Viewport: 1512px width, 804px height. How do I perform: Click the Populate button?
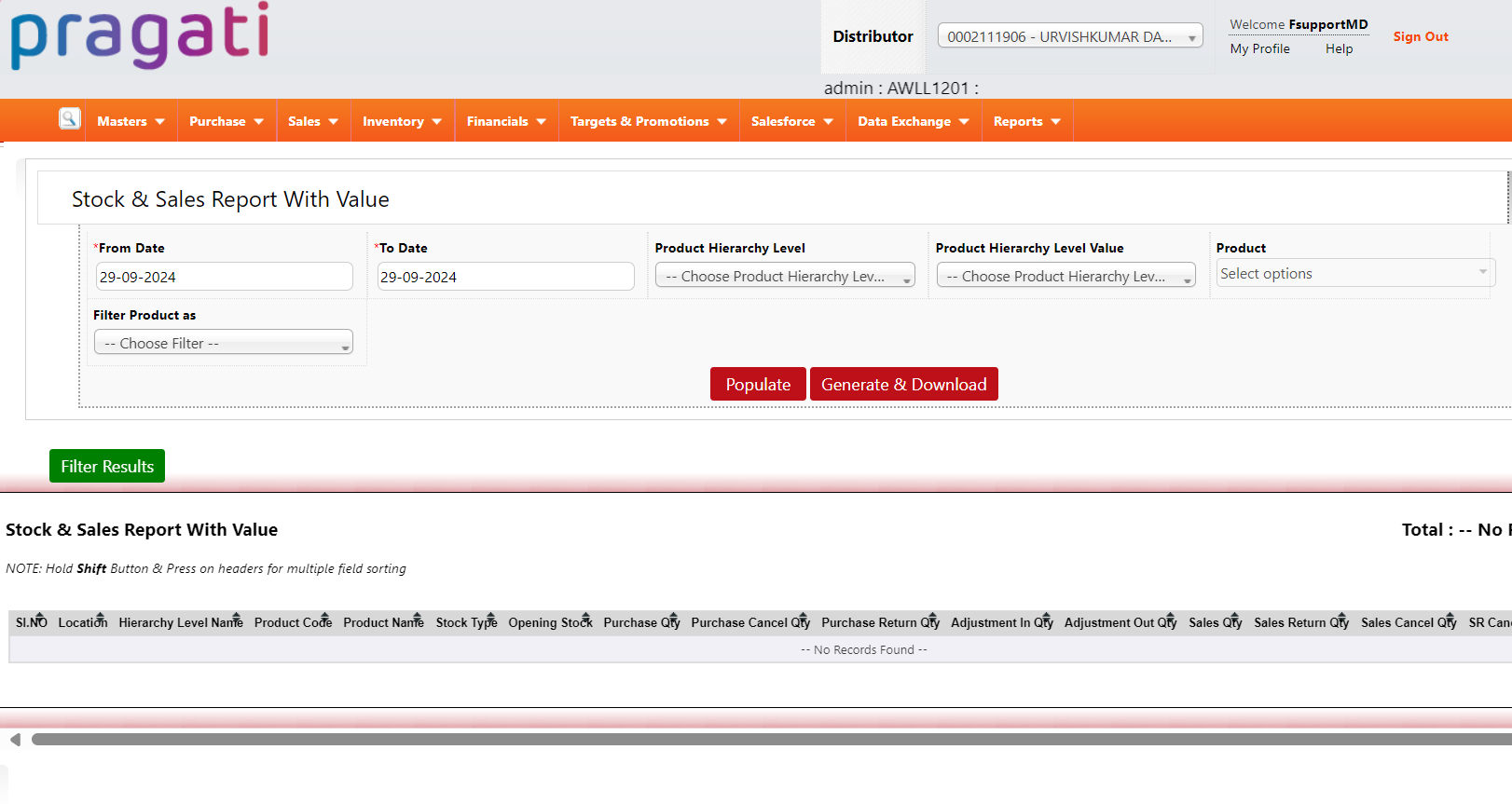click(x=758, y=384)
